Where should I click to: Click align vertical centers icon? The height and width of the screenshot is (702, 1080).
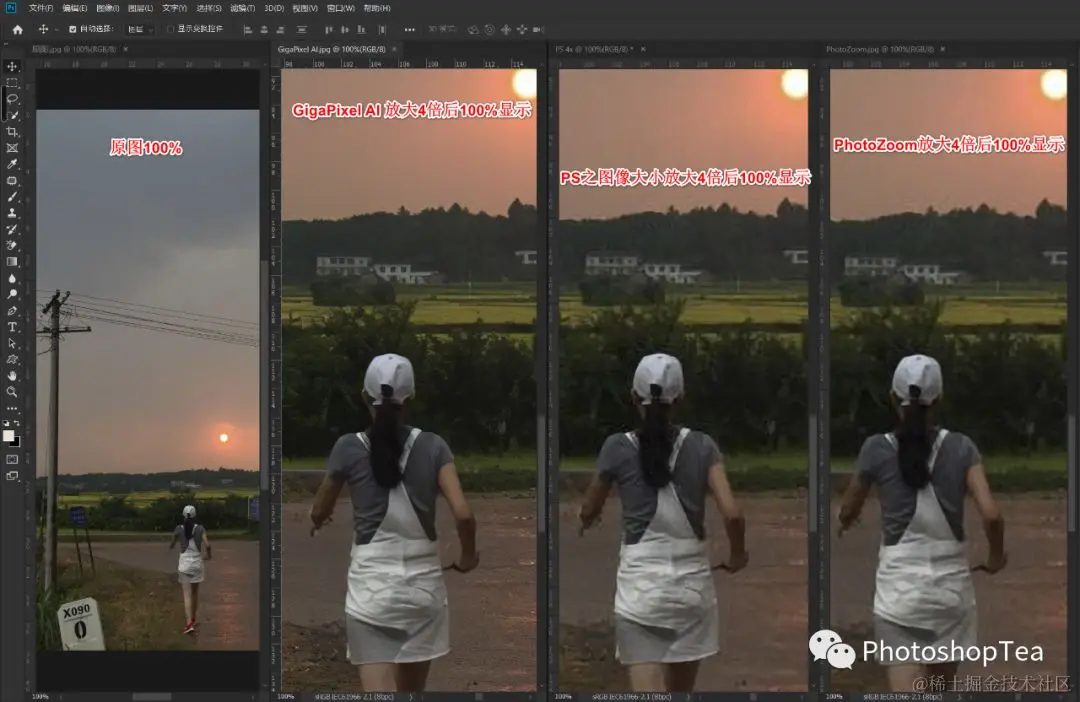344,30
